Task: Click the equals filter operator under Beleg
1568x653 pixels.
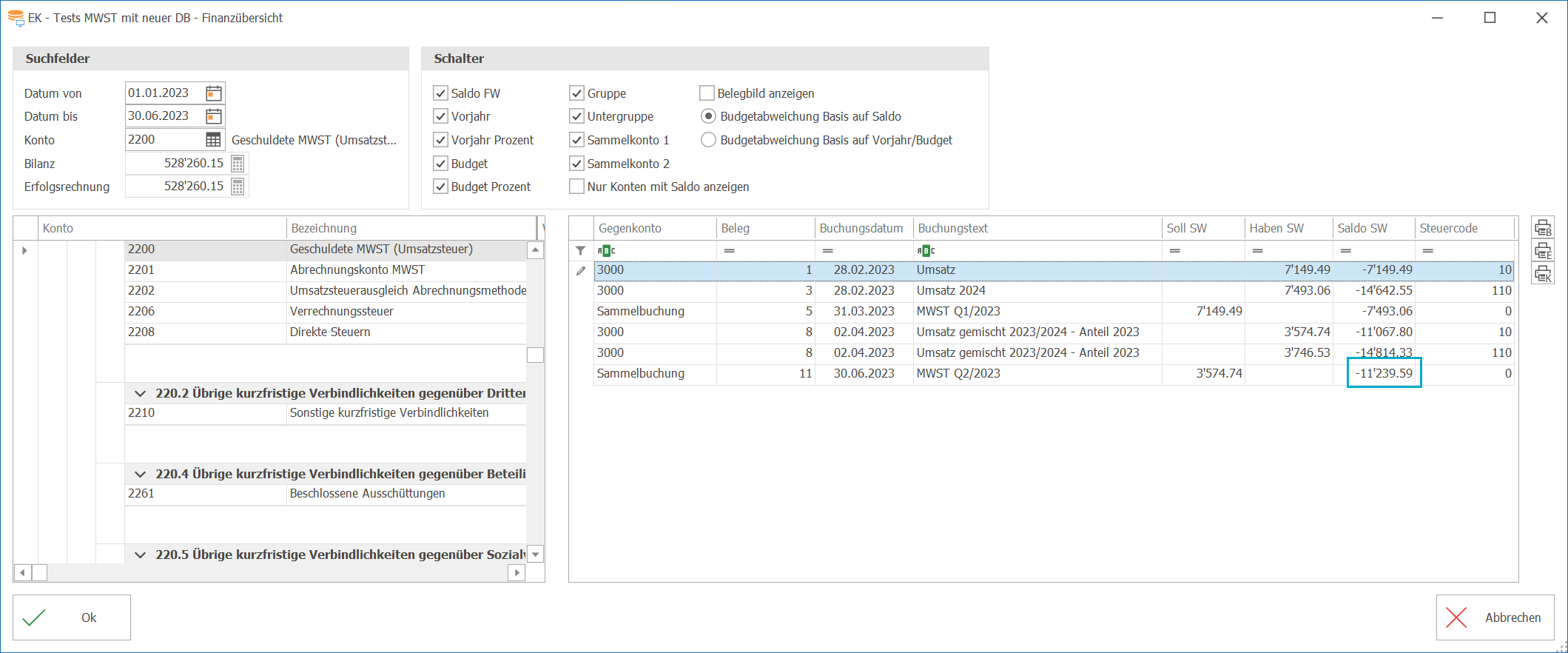Action: pyautogui.click(x=729, y=251)
